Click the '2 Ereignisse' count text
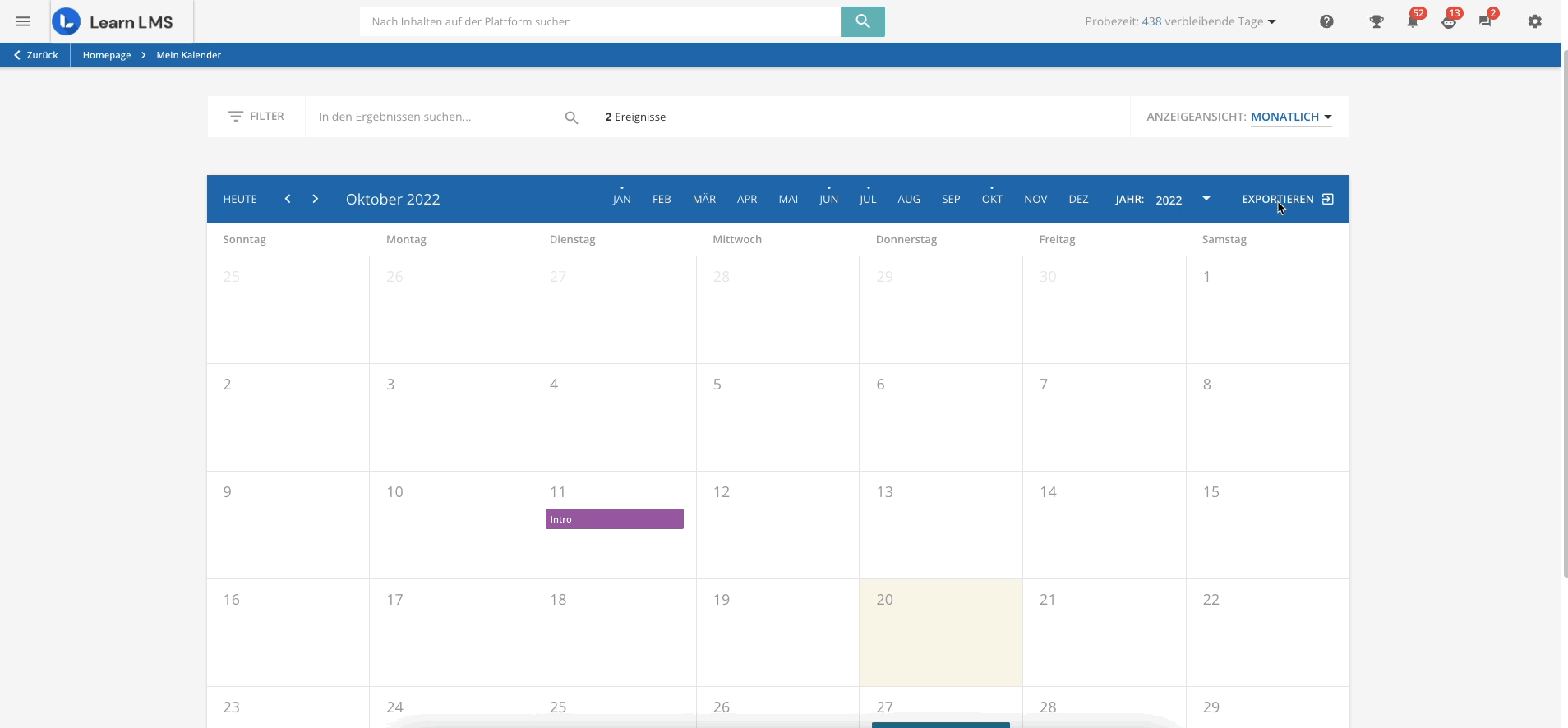This screenshot has width=1568, height=728. pyautogui.click(x=635, y=117)
